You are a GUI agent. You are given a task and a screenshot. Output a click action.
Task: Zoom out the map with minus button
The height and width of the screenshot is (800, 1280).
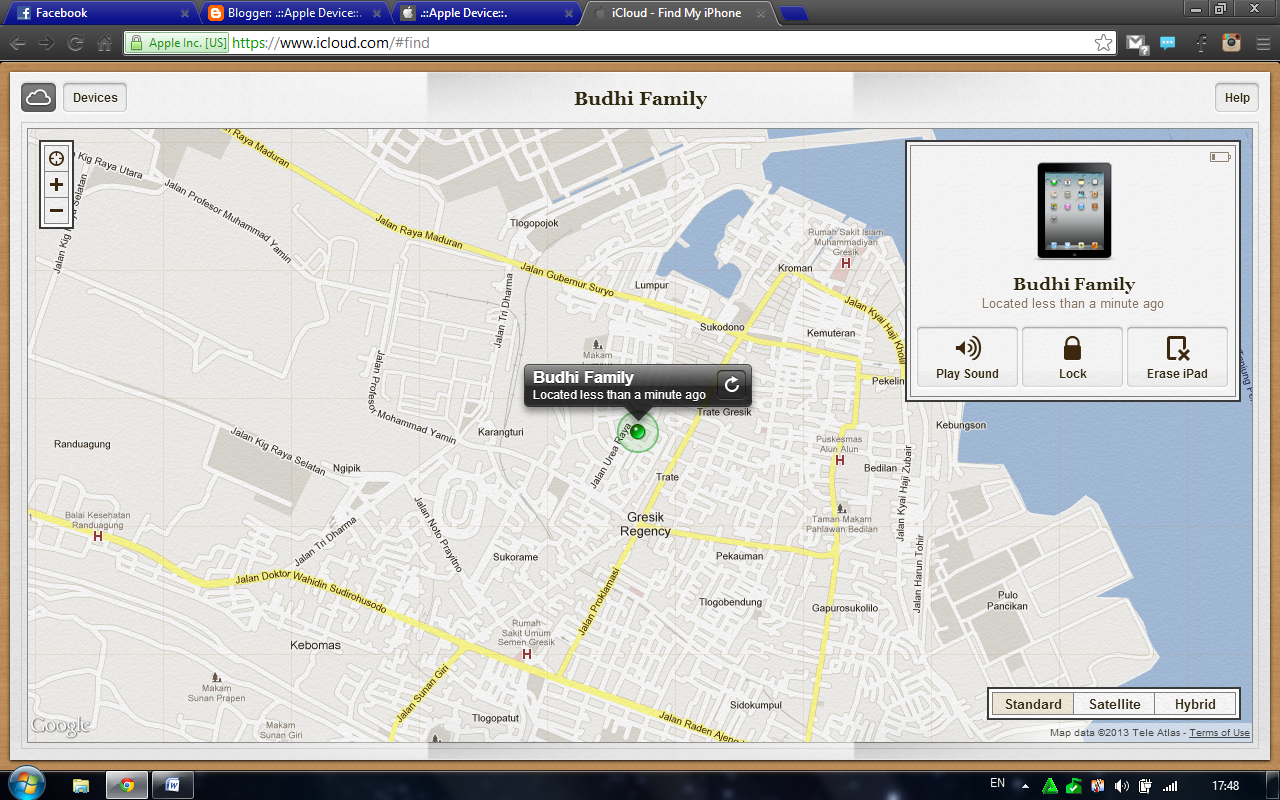coord(56,211)
